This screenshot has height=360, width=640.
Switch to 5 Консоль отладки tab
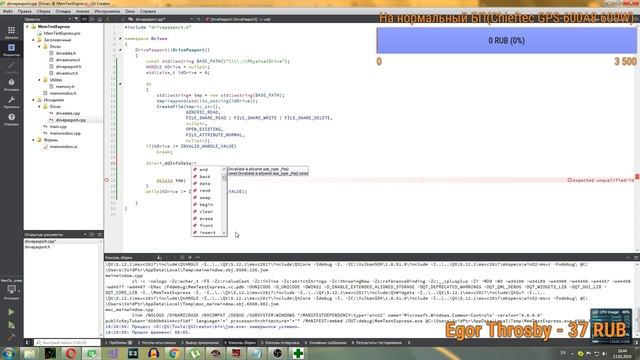click(x=280, y=343)
